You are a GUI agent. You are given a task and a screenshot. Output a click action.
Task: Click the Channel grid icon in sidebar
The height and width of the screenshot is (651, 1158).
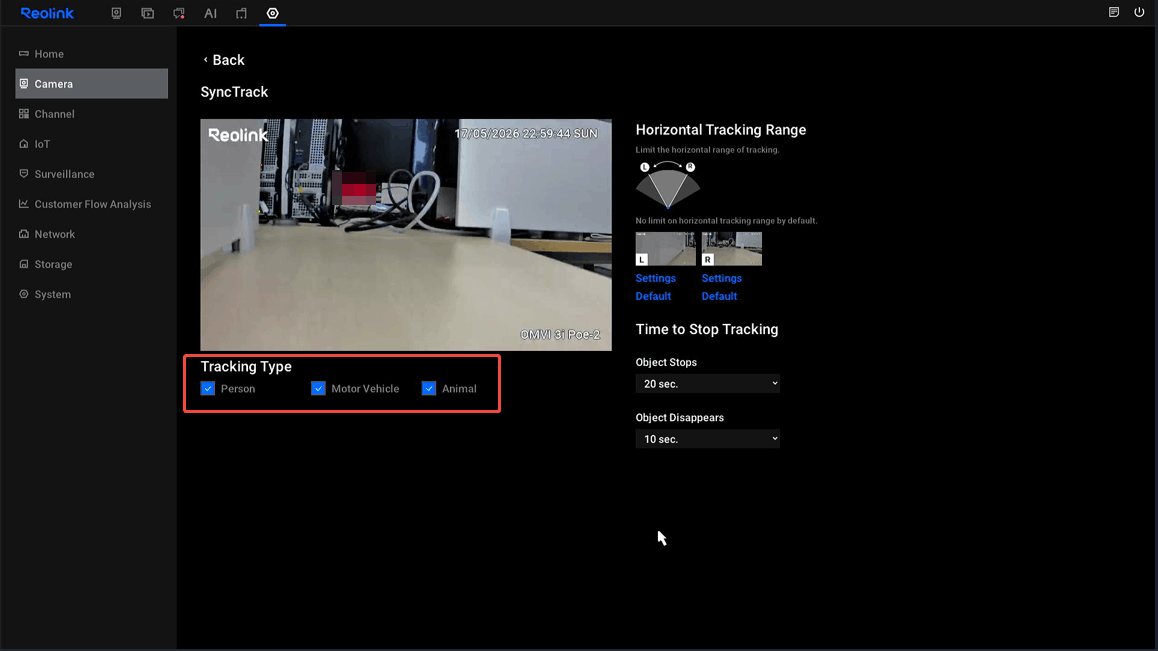coord(24,114)
